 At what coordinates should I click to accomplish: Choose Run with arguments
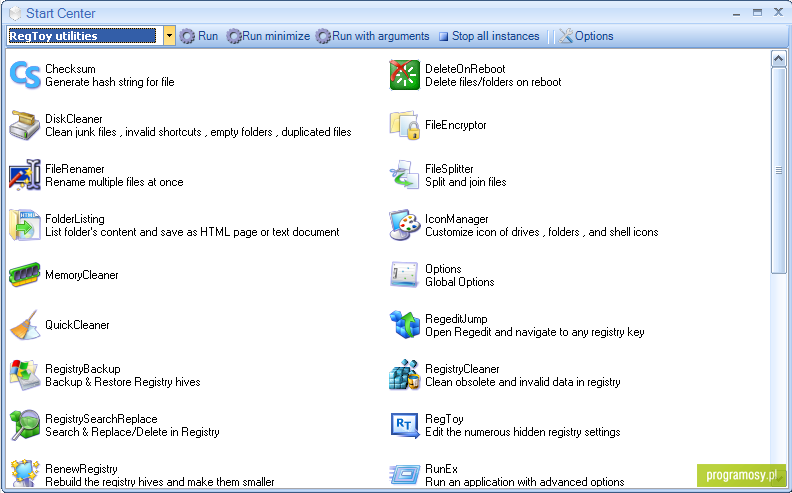(x=372, y=36)
